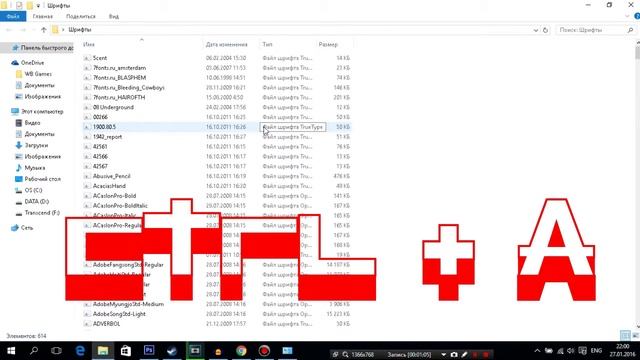Select AdobeMyungjoStd-Medium font file
Screen dimensions: 640x360
click(x=128, y=304)
